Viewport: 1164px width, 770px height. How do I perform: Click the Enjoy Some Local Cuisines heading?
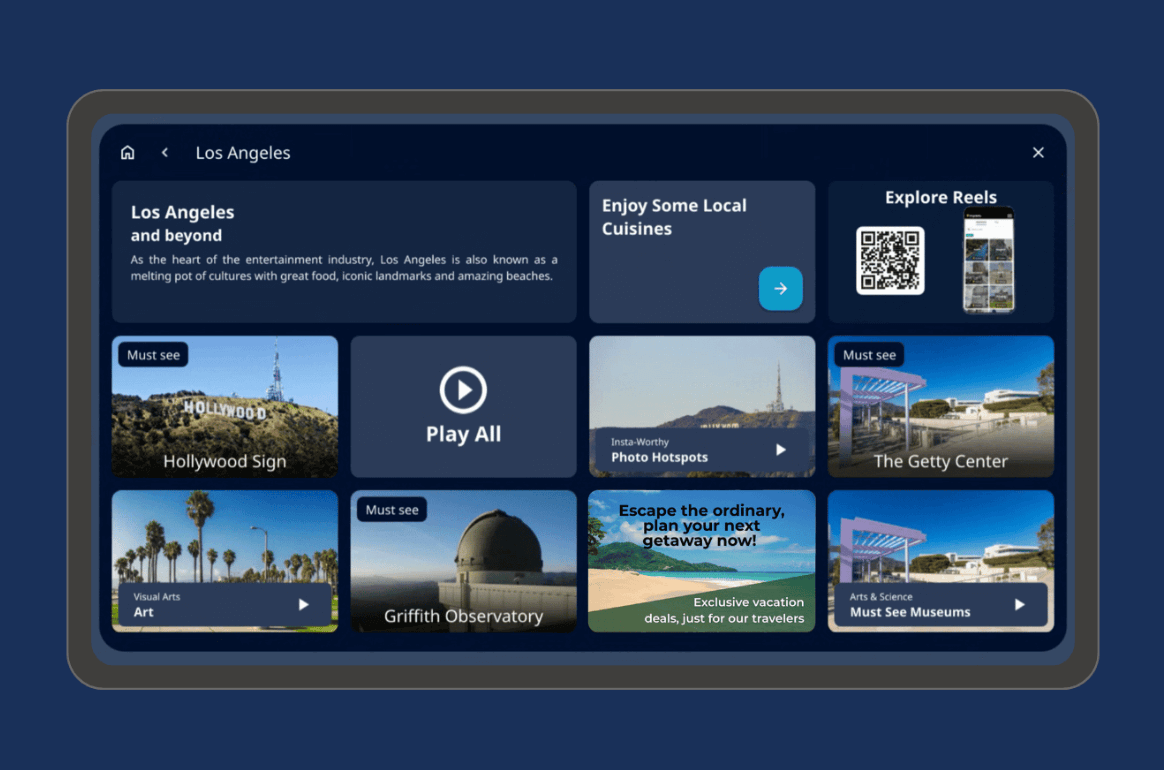tap(674, 217)
